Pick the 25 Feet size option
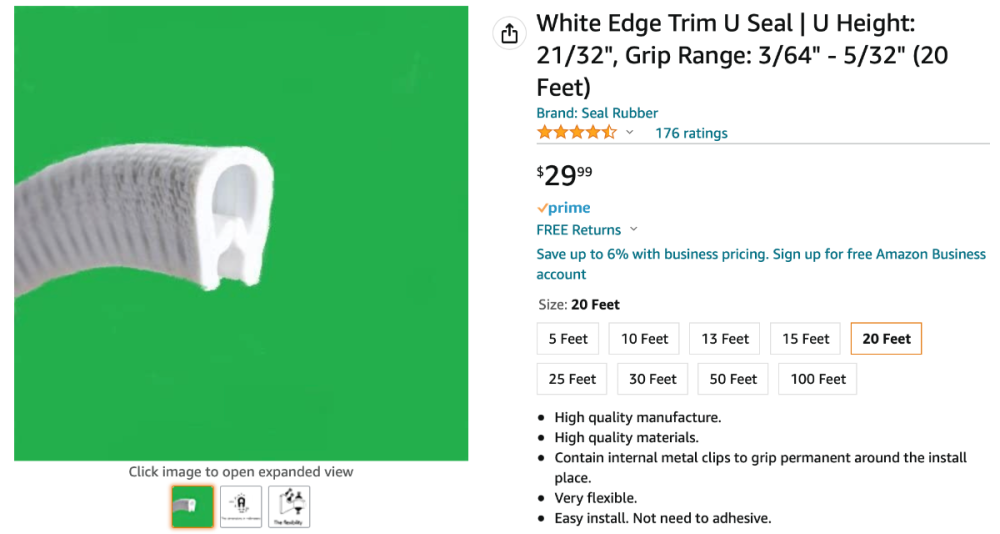 pyautogui.click(x=572, y=379)
